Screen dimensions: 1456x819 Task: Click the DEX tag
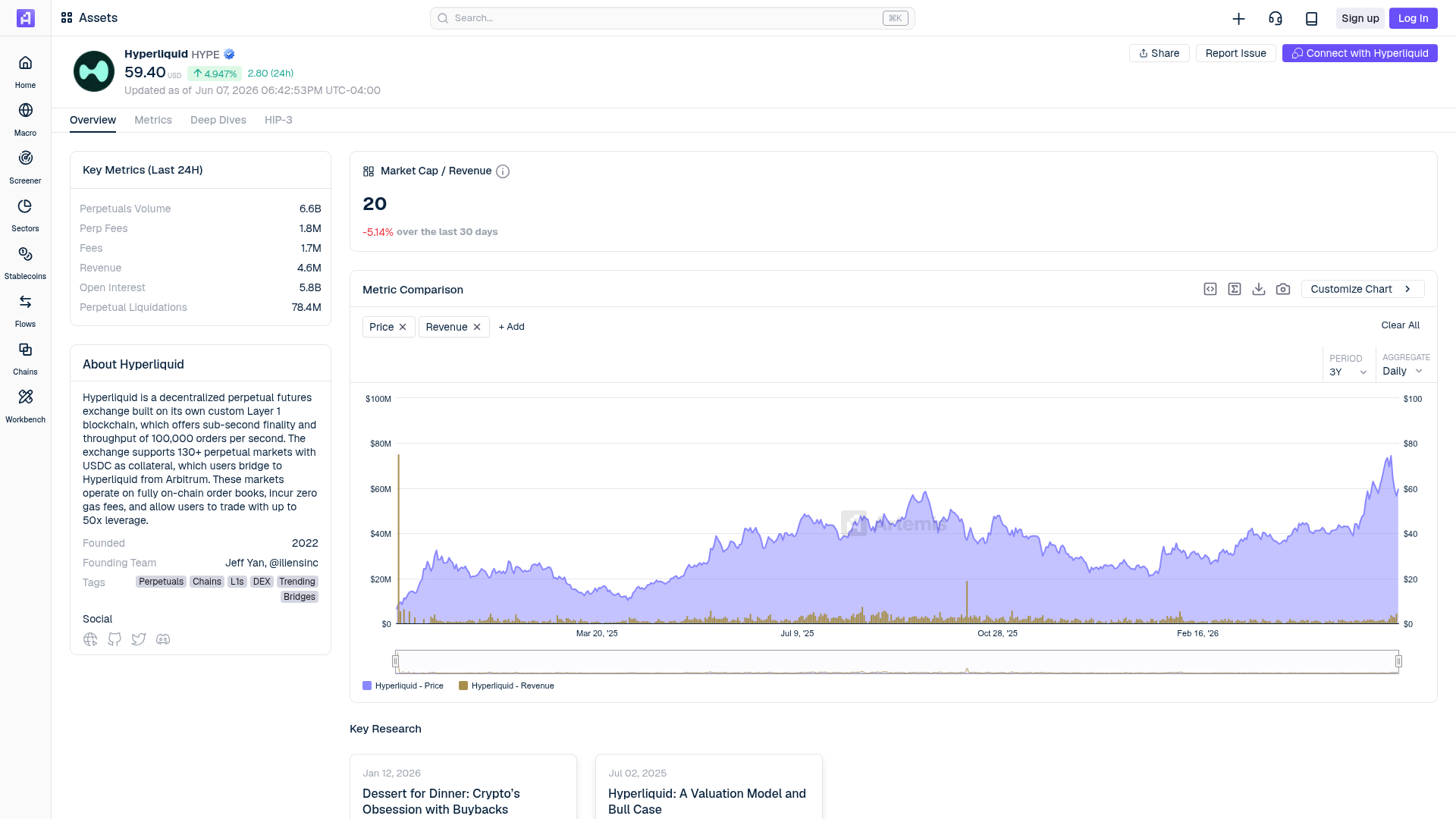262,582
